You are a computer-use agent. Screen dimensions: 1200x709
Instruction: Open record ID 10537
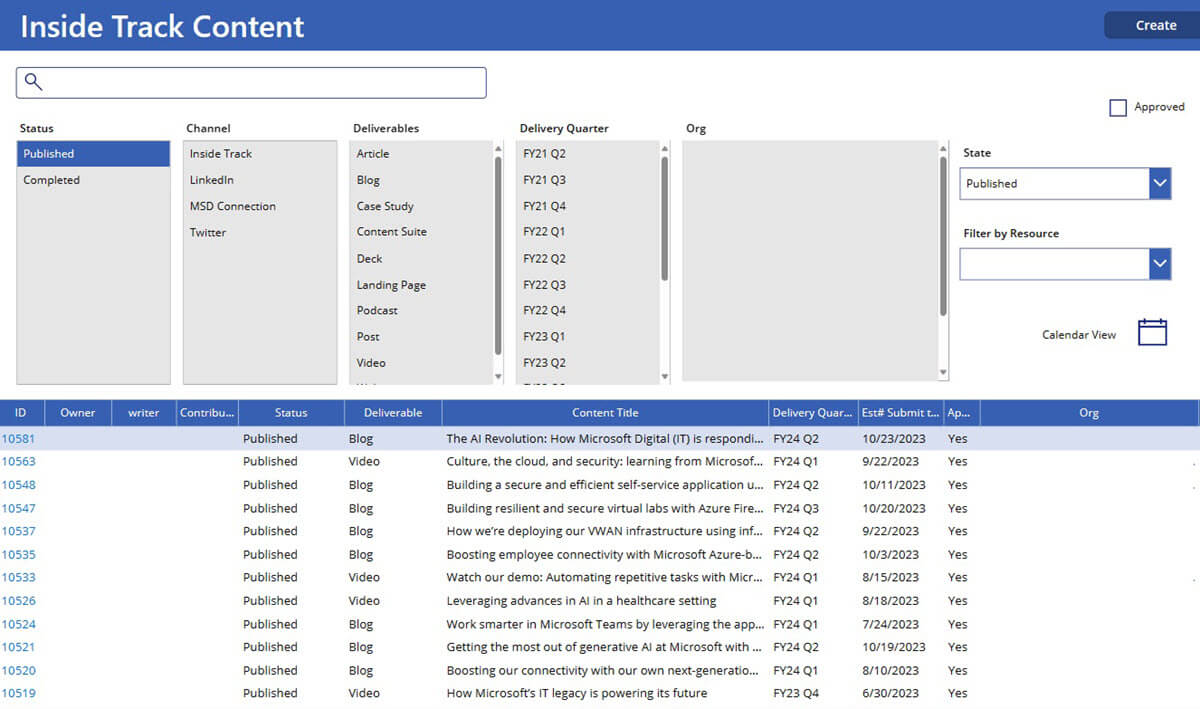pos(18,531)
